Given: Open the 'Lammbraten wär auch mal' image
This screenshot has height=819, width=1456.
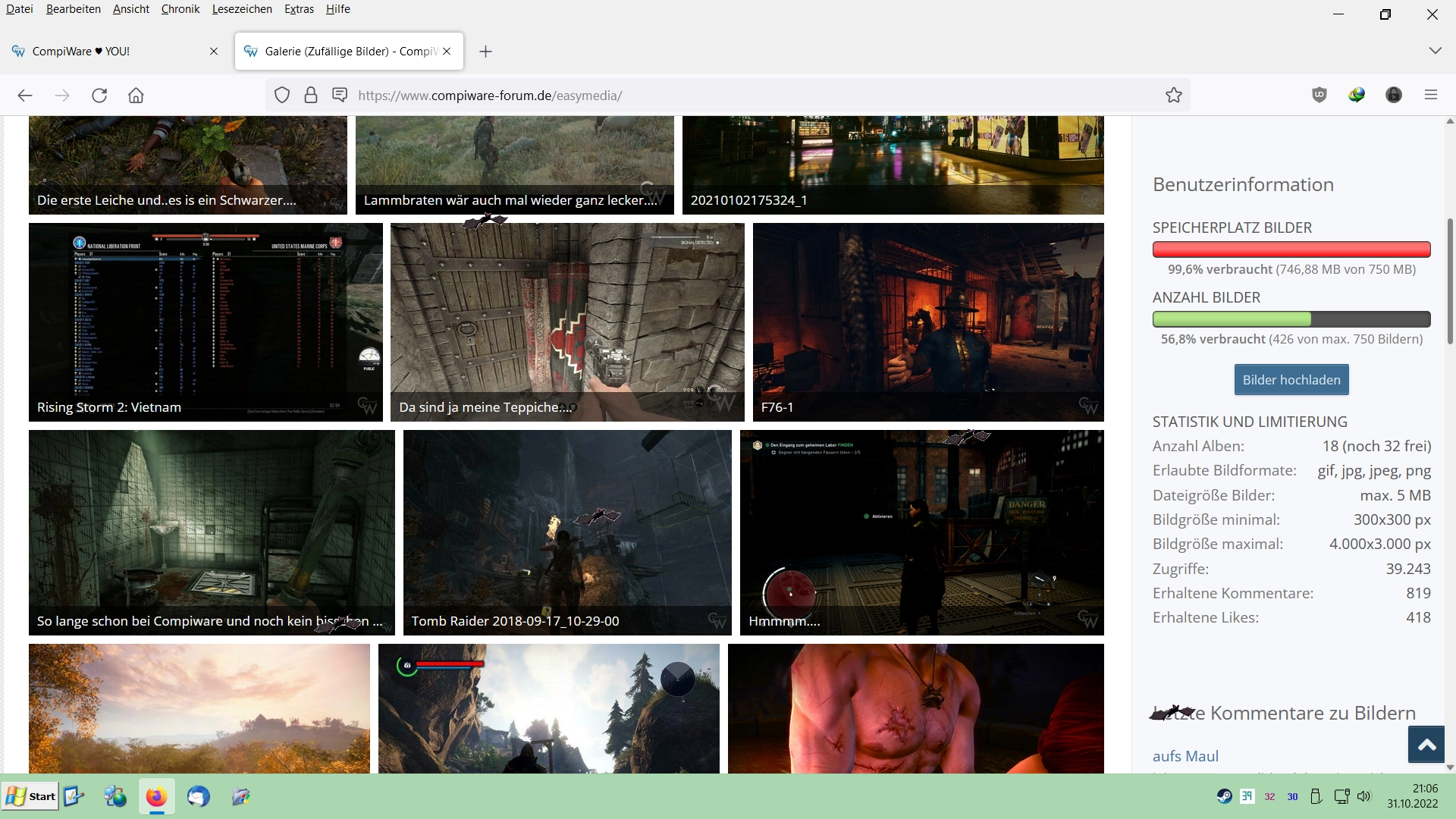Looking at the screenshot, I should (x=515, y=165).
